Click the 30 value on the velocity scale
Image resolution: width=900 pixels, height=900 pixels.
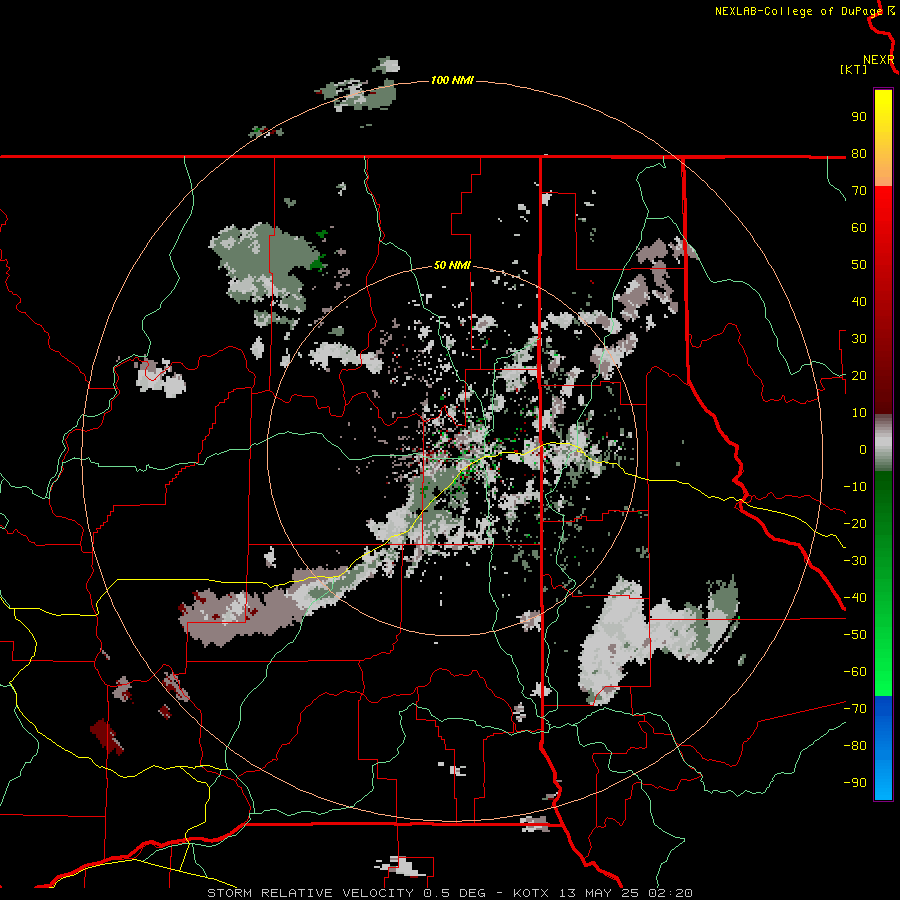859,339
